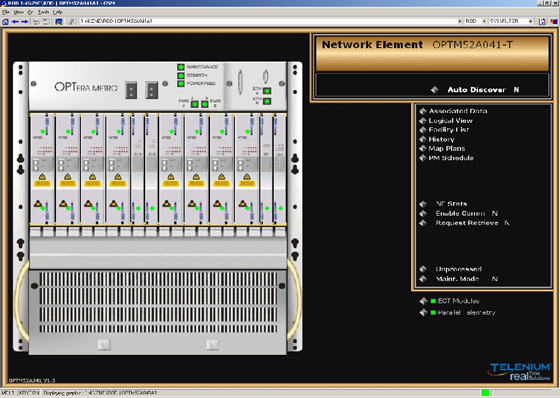This screenshot has width=560, height=398.
Task: Open Map Plans
Action: pyautogui.click(x=447, y=148)
